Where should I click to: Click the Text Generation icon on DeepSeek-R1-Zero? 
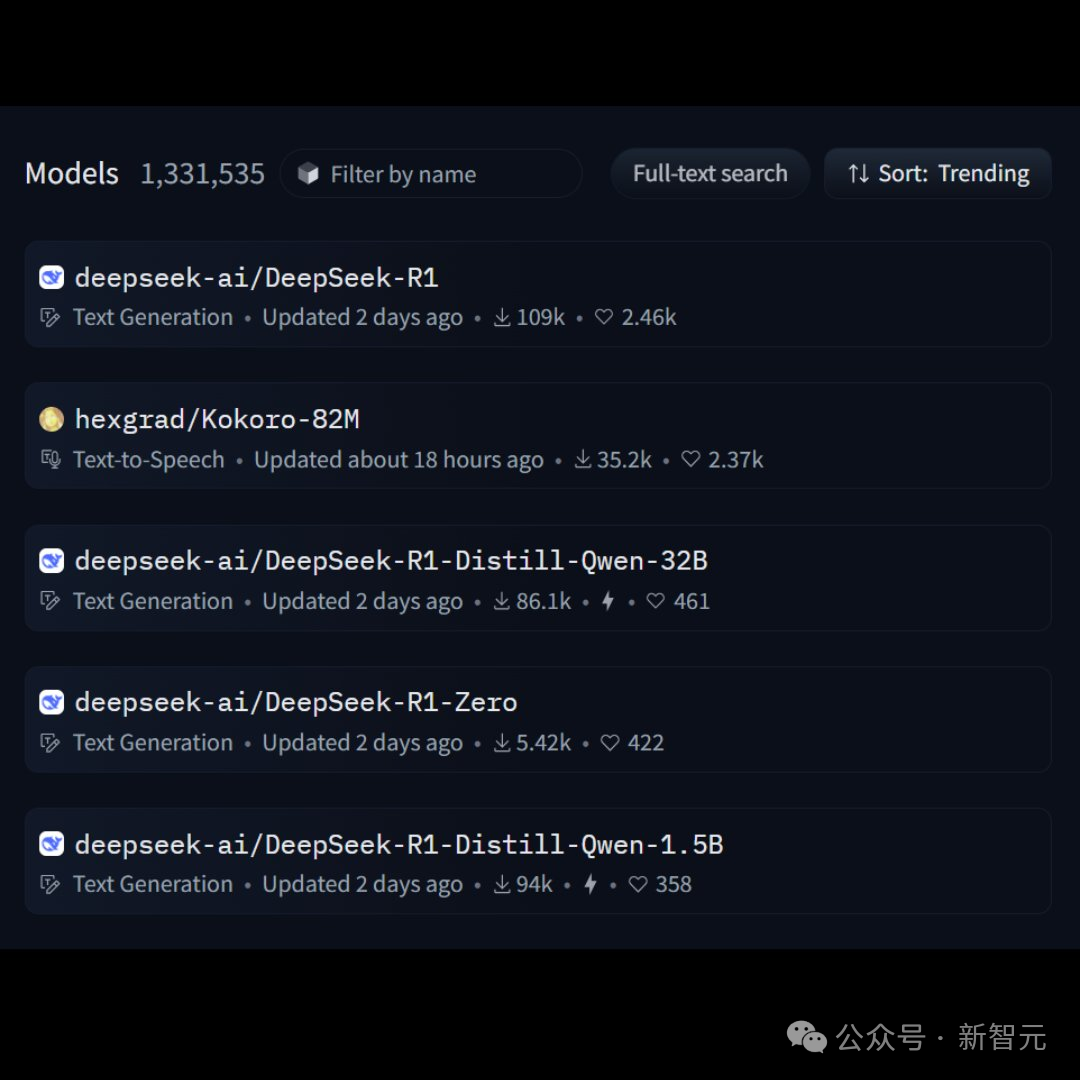(x=50, y=742)
